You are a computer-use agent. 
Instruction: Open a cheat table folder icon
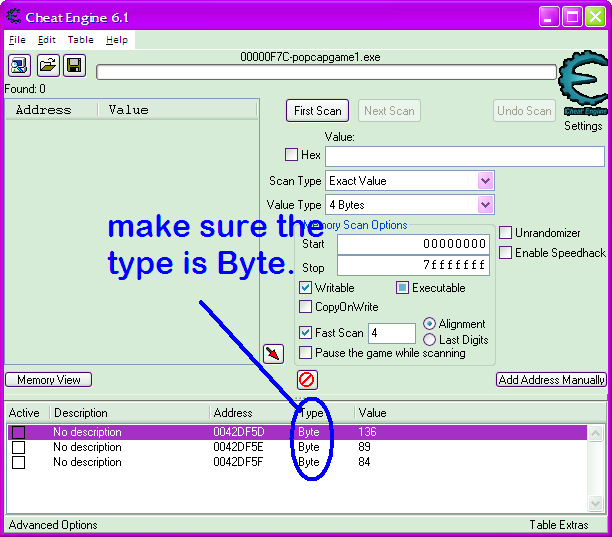point(48,66)
